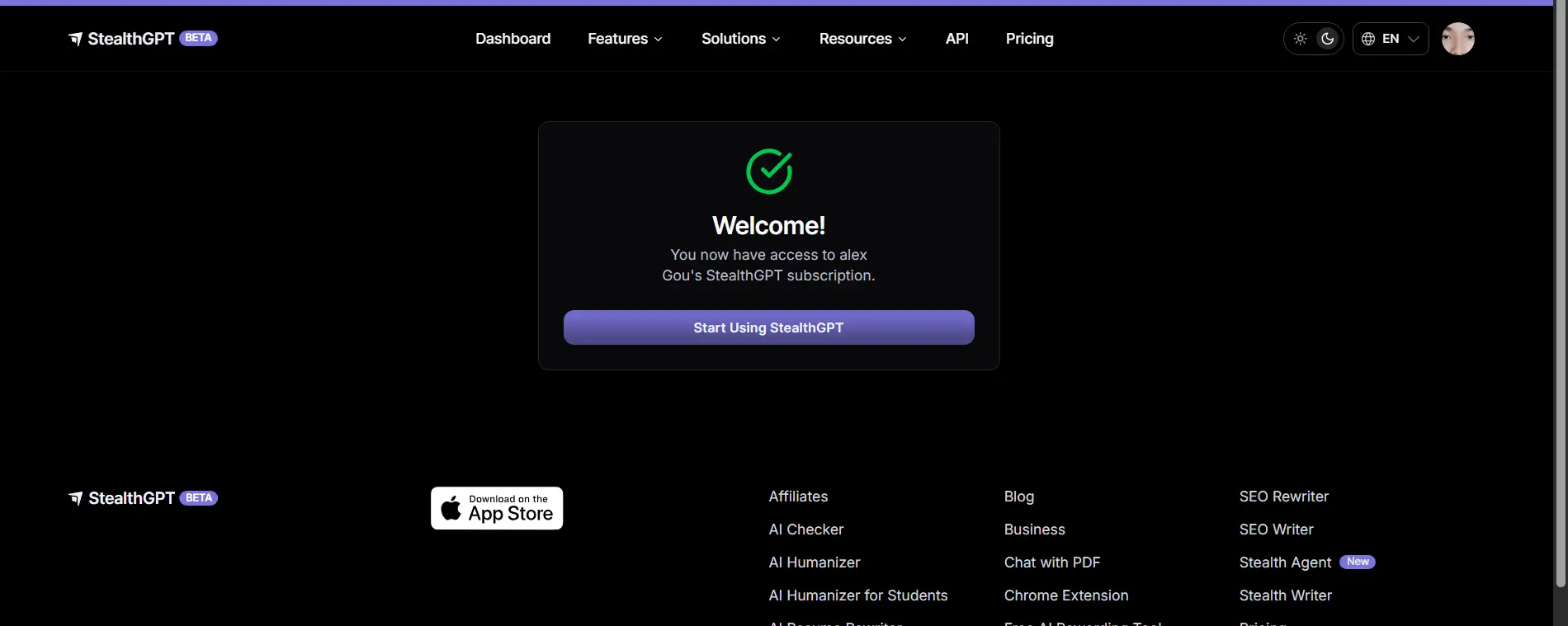Open Download on the App Store badge

pos(497,508)
